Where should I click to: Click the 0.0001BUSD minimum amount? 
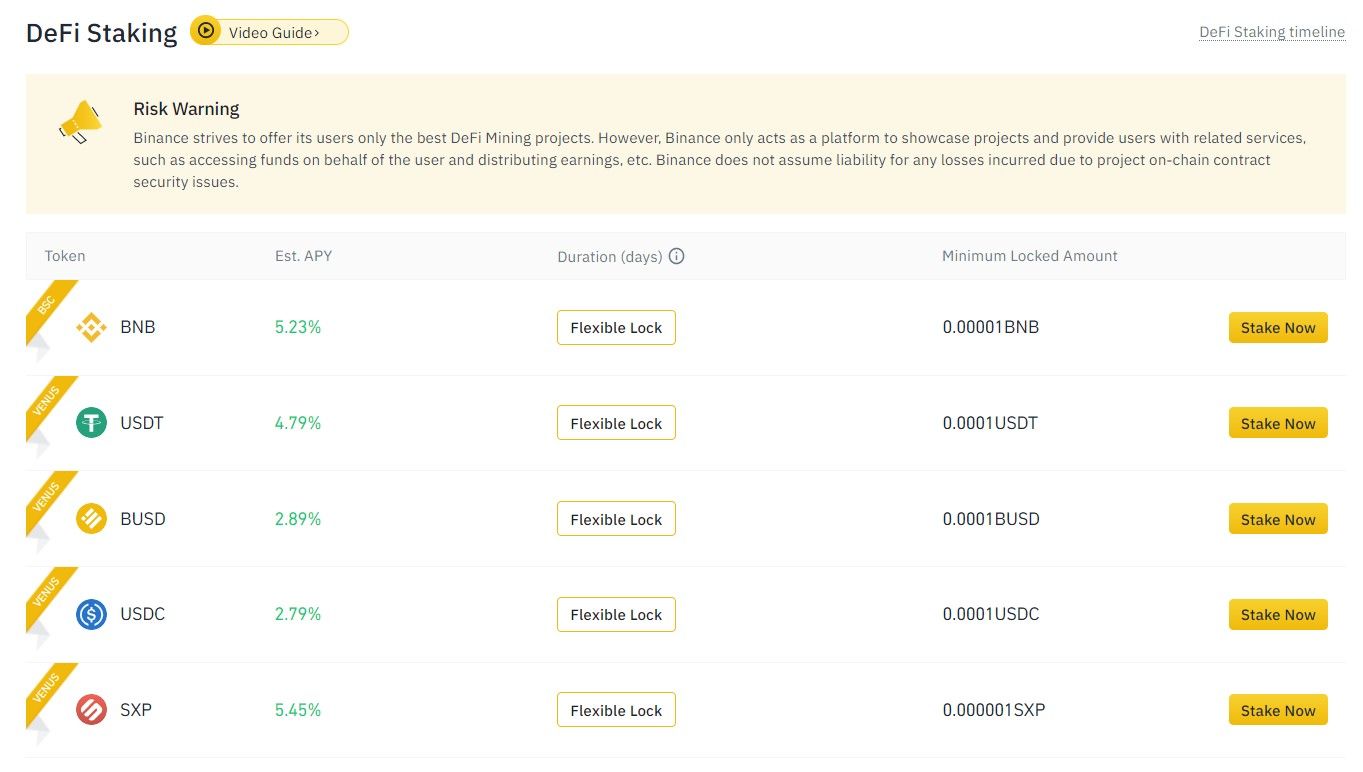(991, 519)
